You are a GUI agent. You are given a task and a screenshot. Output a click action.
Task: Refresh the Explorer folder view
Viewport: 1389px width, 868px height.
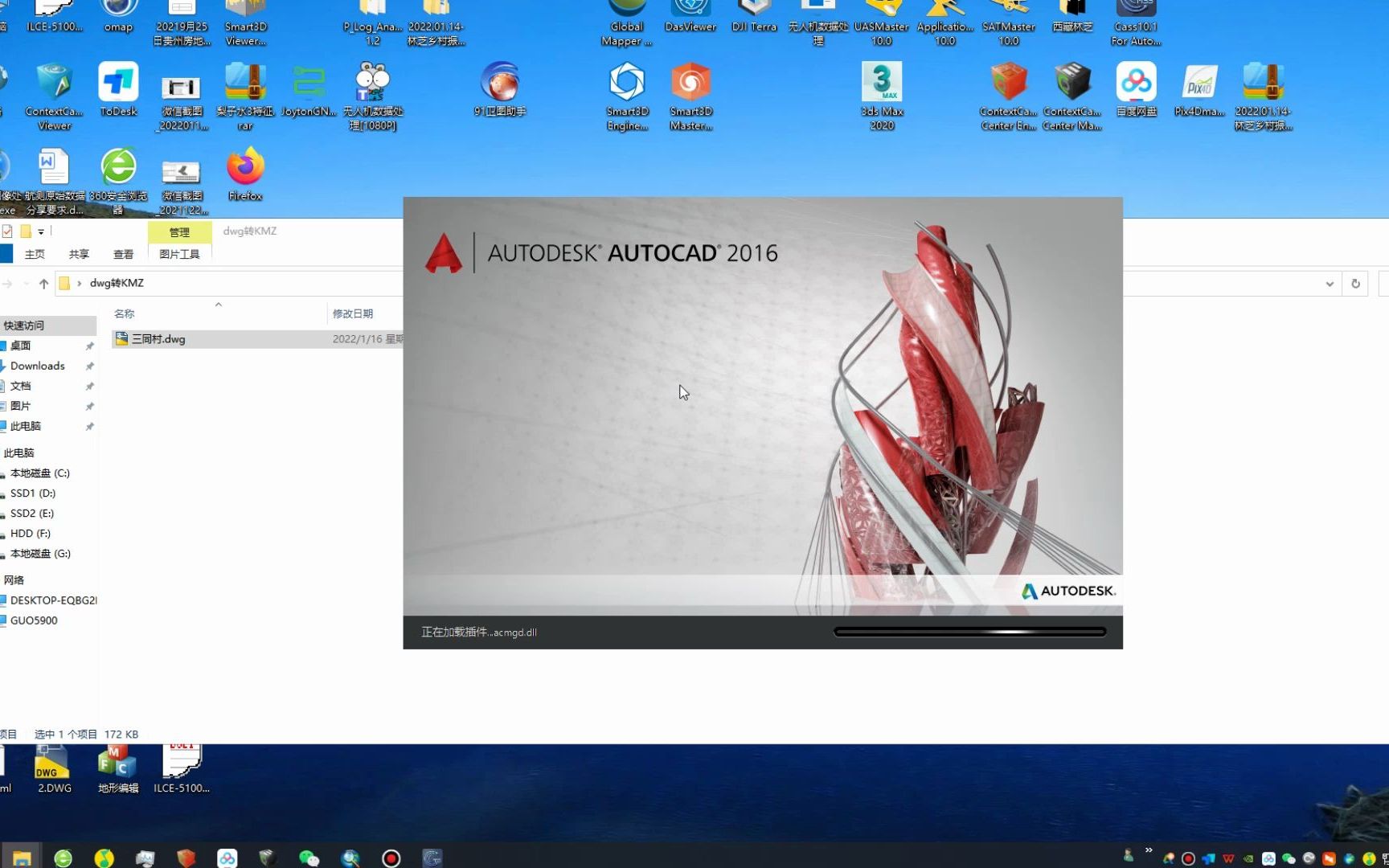(1355, 284)
